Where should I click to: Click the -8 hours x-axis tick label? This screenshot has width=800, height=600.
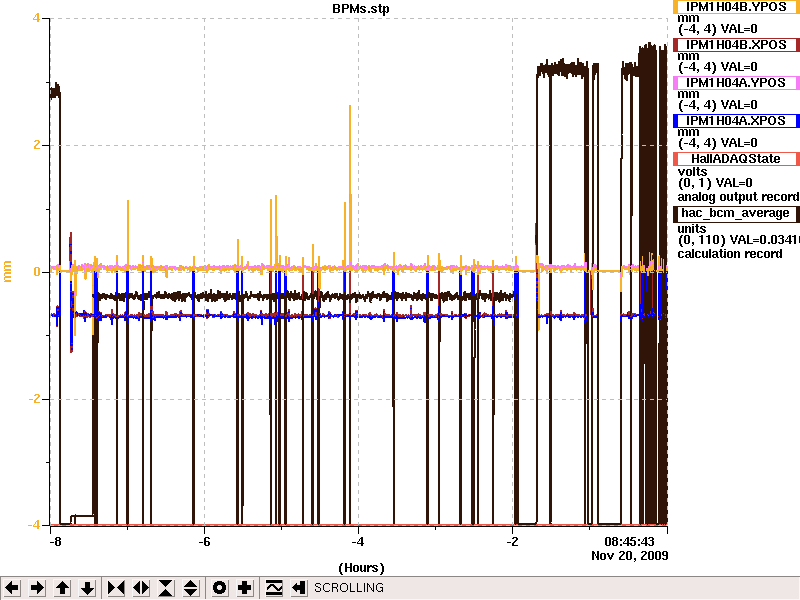coord(55,541)
